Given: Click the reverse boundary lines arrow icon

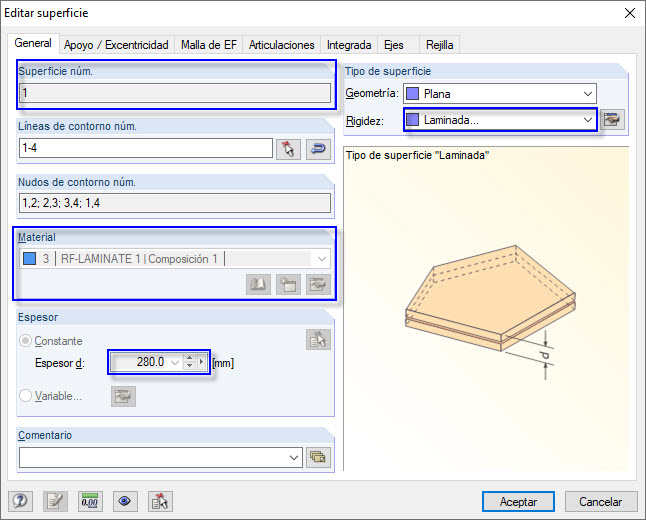Looking at the screenshot, I should tap(318, 149).
